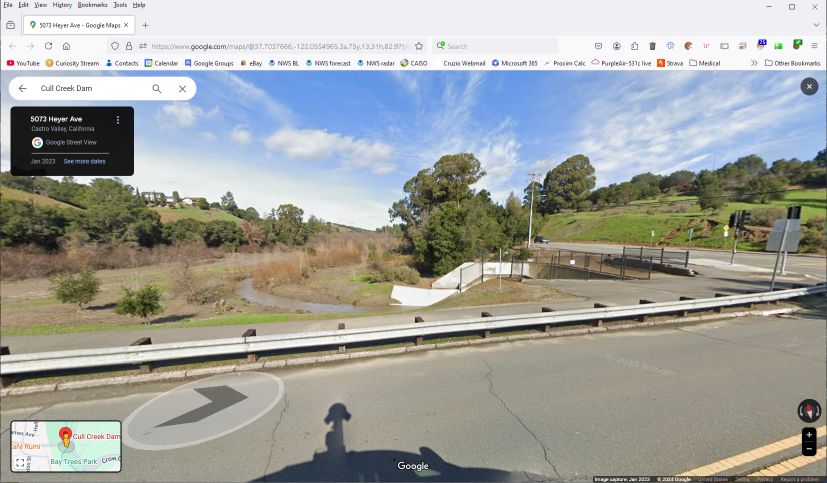Zoom in with the plus button
The image size is (827, 483).
(x=809, y=434)
